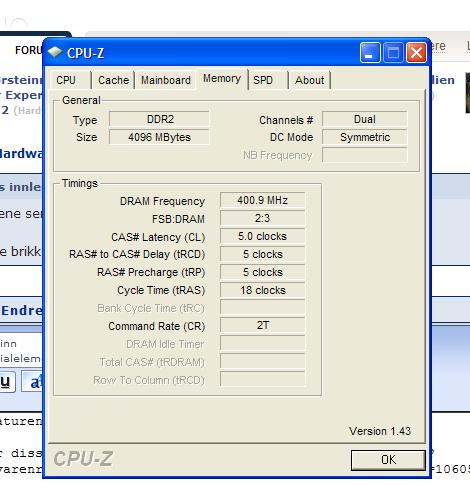The image size is (470, 487).
Task: Click the DRAM Frequency 400.9 MHz field
Action: [x=263, y=200]
